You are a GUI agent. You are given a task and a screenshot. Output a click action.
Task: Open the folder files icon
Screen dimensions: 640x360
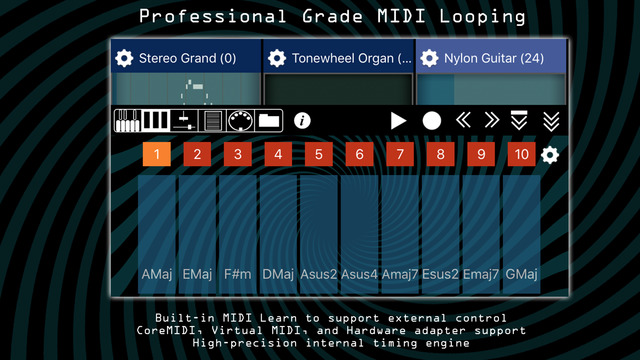tap(269, 120)
